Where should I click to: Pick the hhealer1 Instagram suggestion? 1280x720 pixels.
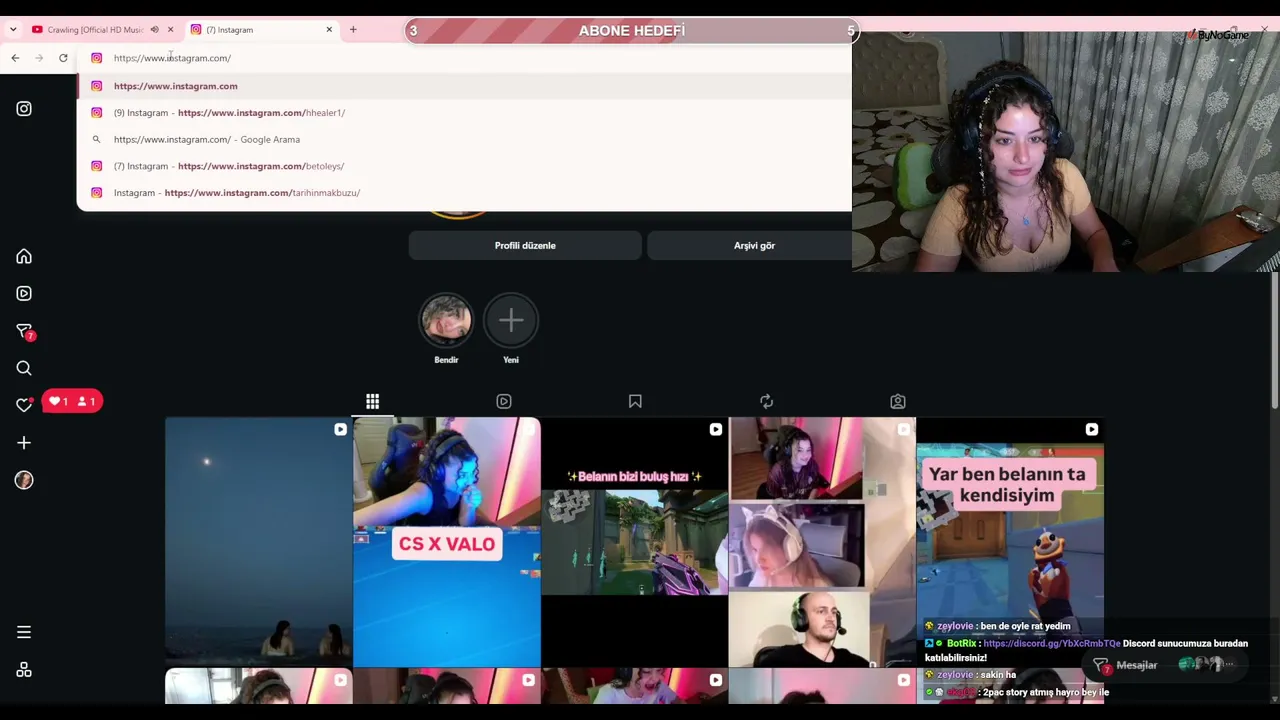[464, 113]
